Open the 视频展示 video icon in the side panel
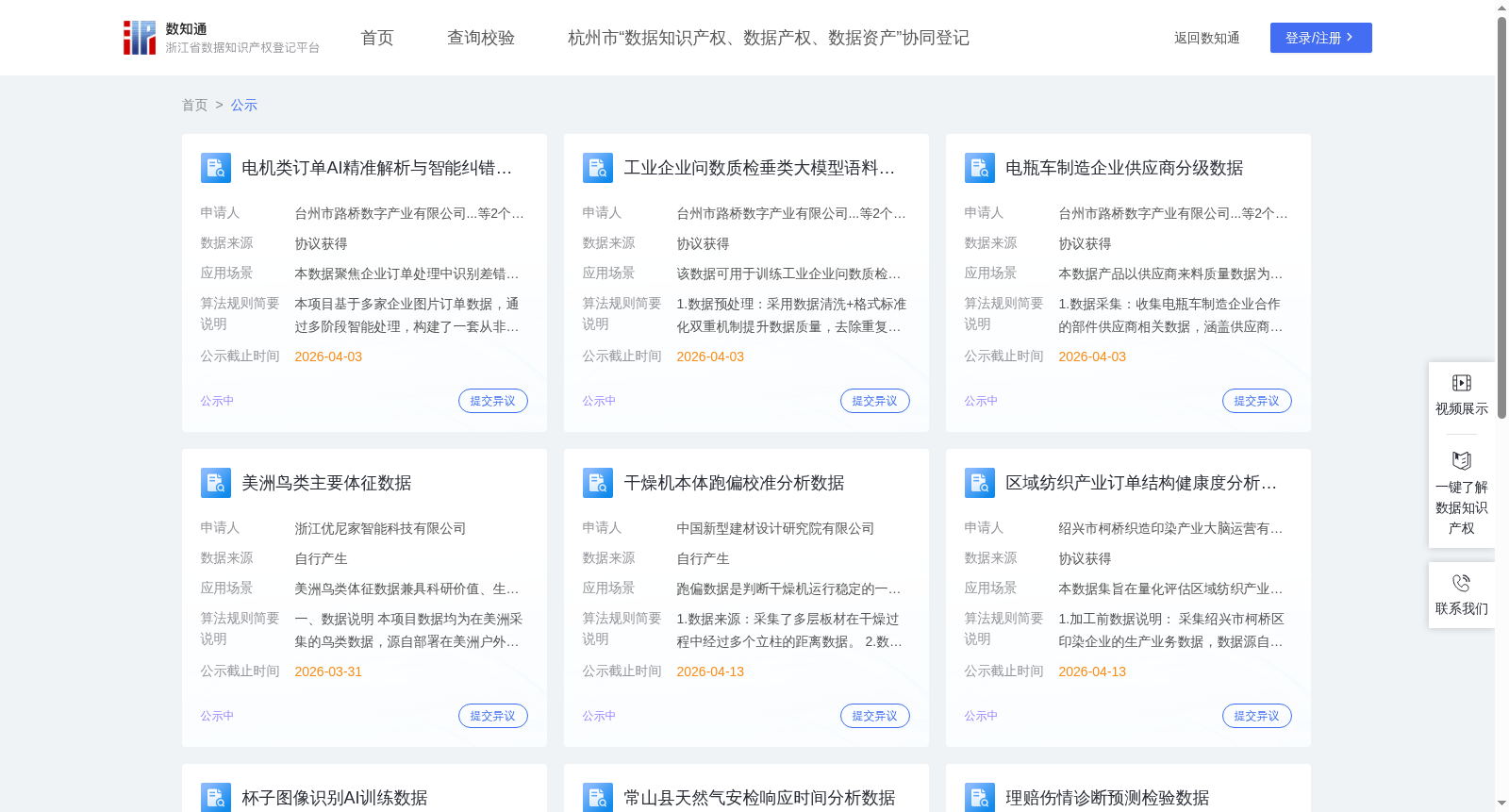 (x=1462, y=383)
